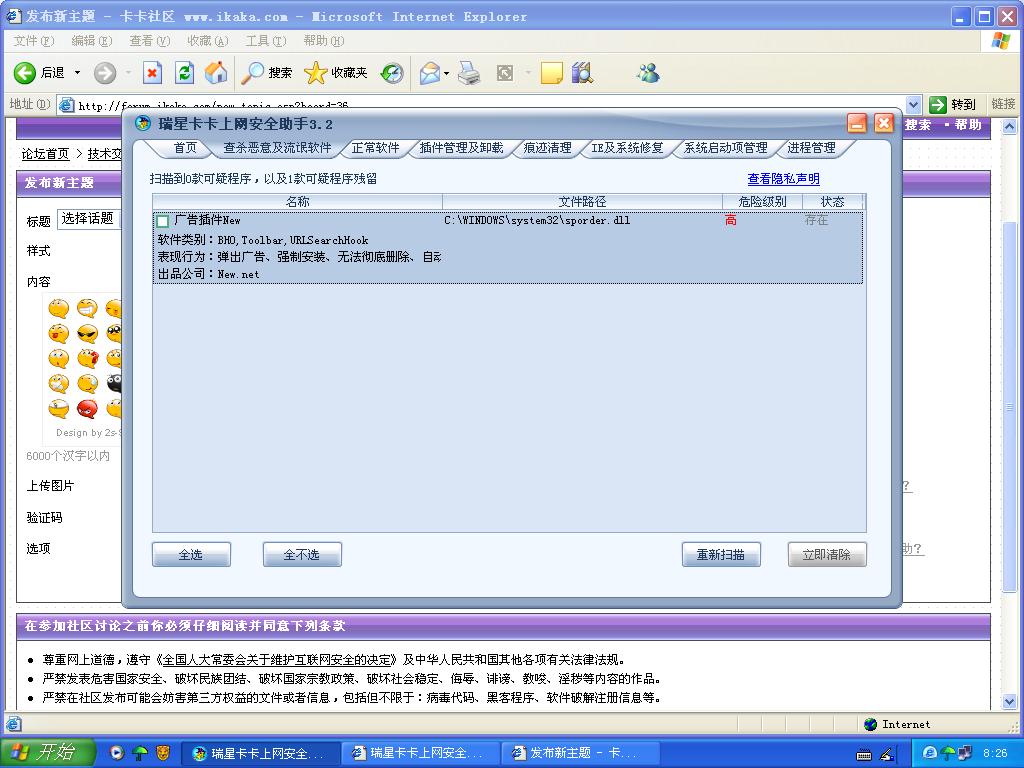Image resolution: width=1024 pixels, height=768 pixels.
Task: Stop page loading with red X icon
Action: tap(152, 72)
